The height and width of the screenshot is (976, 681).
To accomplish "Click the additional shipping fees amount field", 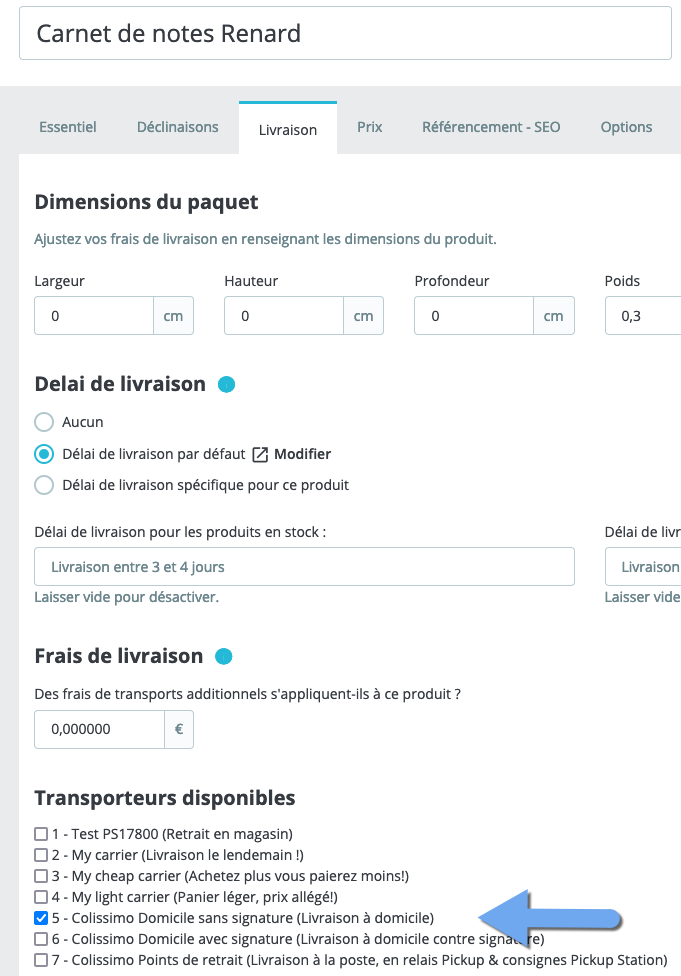I will click(x=100, y=729).
